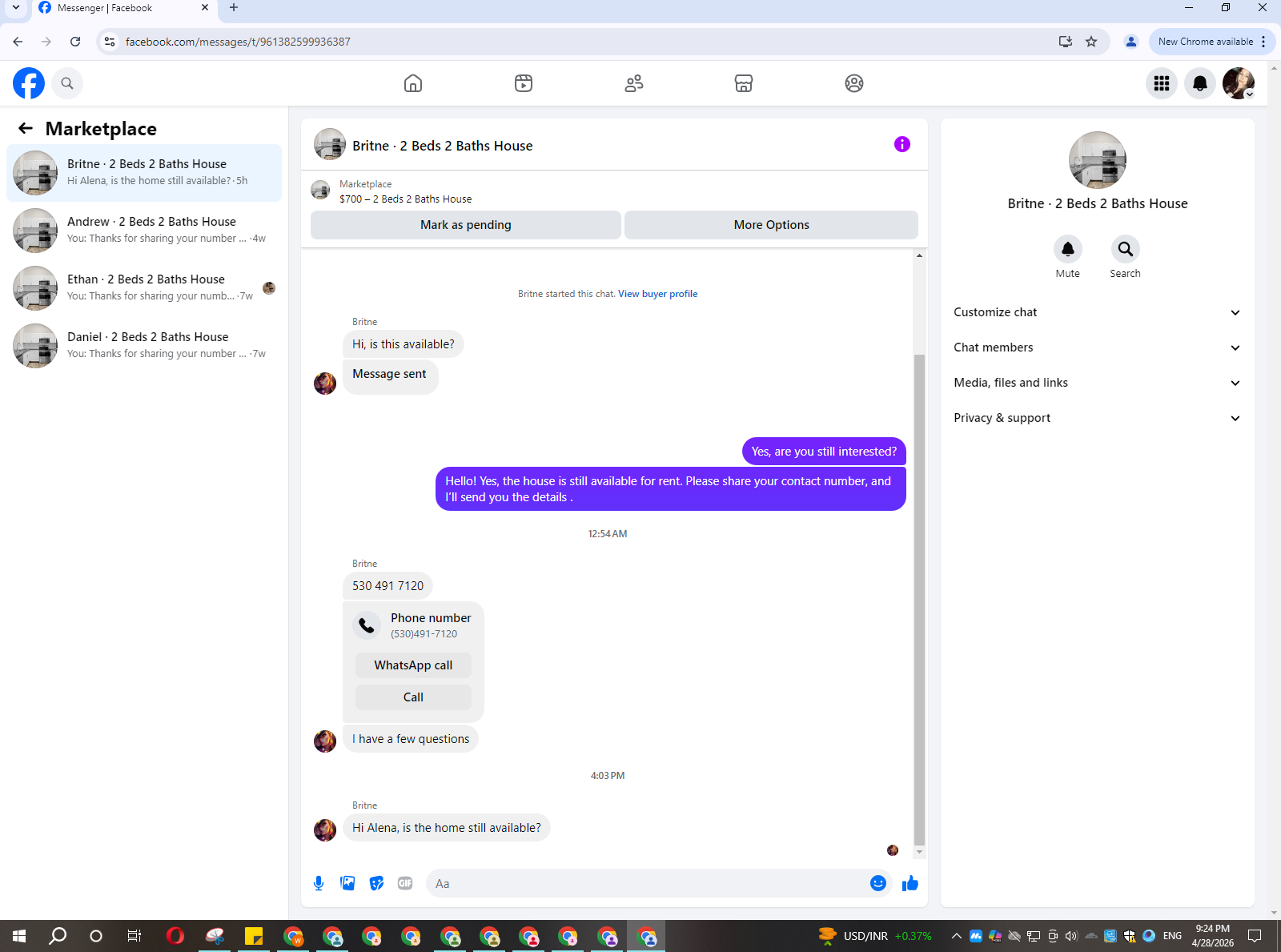Expand the Chat members section
The width and height of the screenshot is (1281, 952).
point(1098,347)
